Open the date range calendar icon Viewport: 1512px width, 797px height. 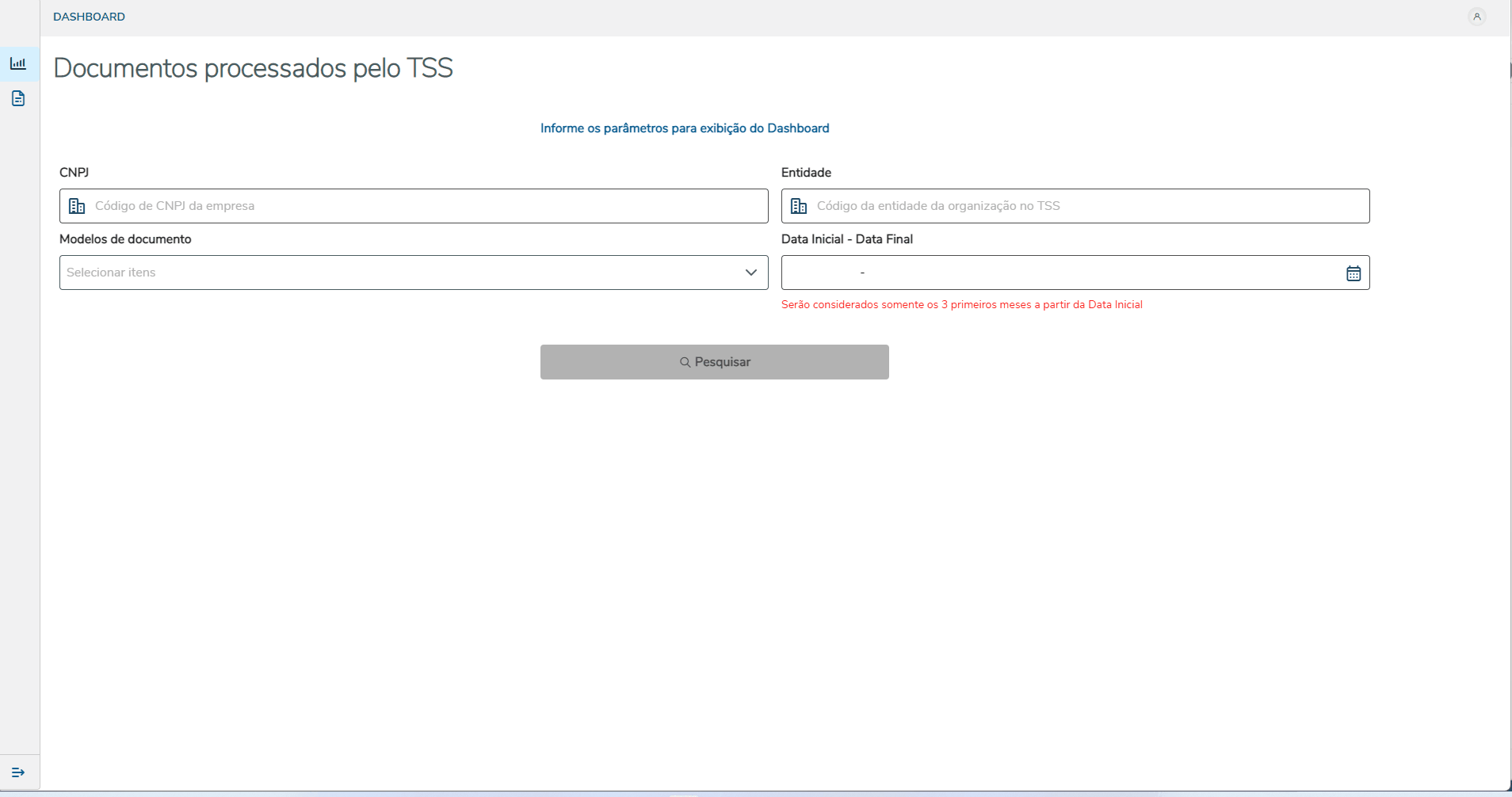tap(1354, 273)
